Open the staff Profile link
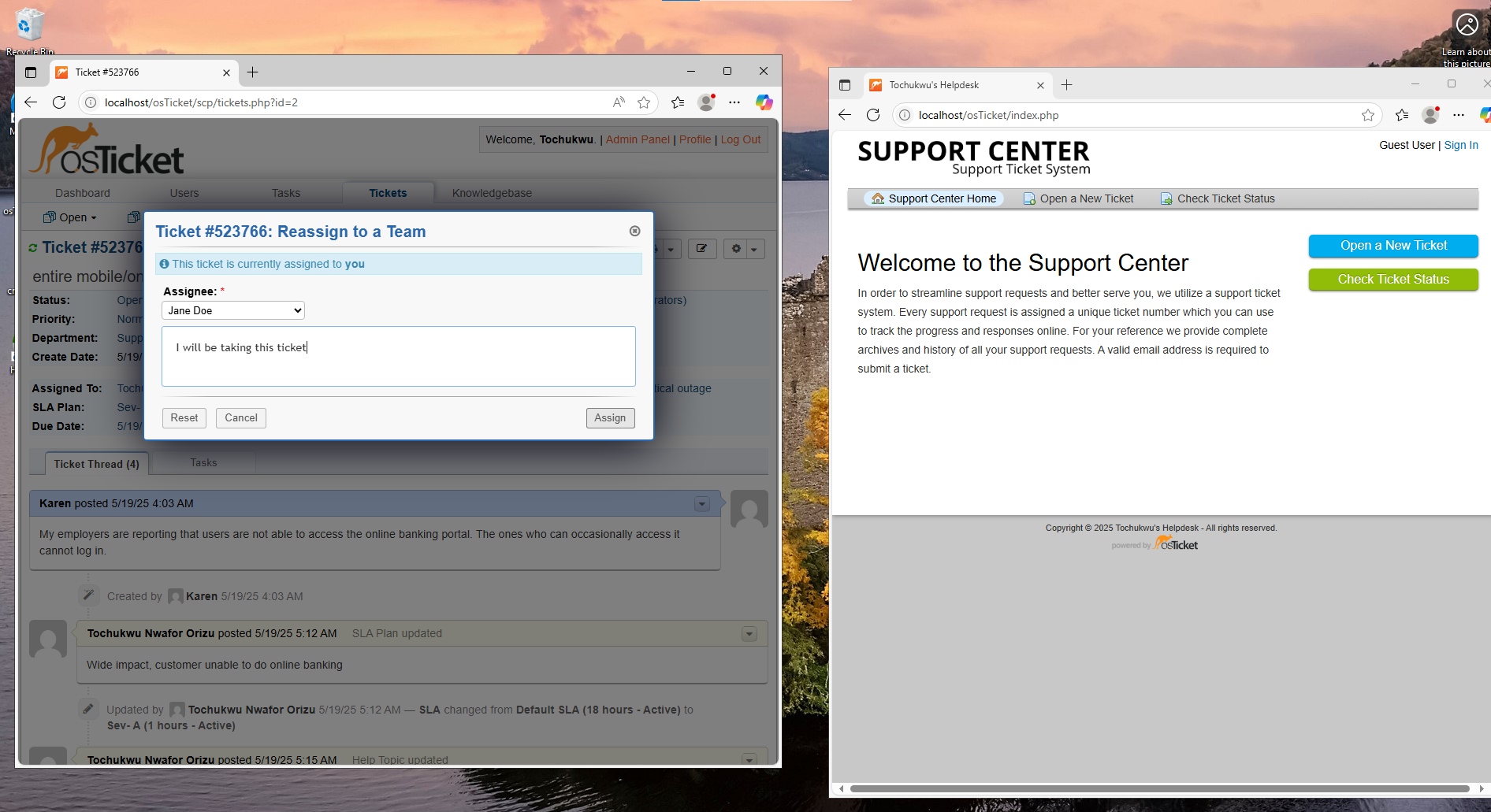Viewport: 1491px width, 812px height. point(695,139)
